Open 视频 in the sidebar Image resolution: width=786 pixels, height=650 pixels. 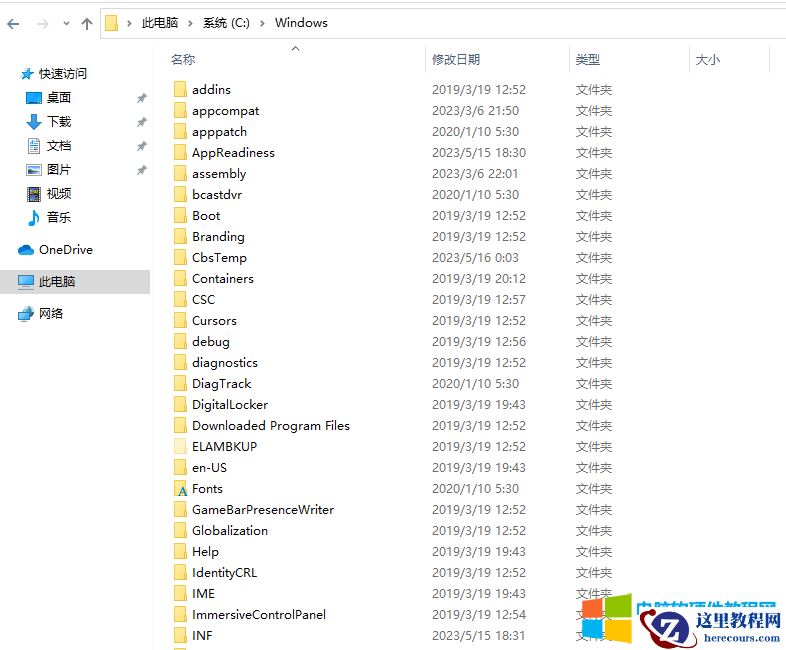click(59, 193)
